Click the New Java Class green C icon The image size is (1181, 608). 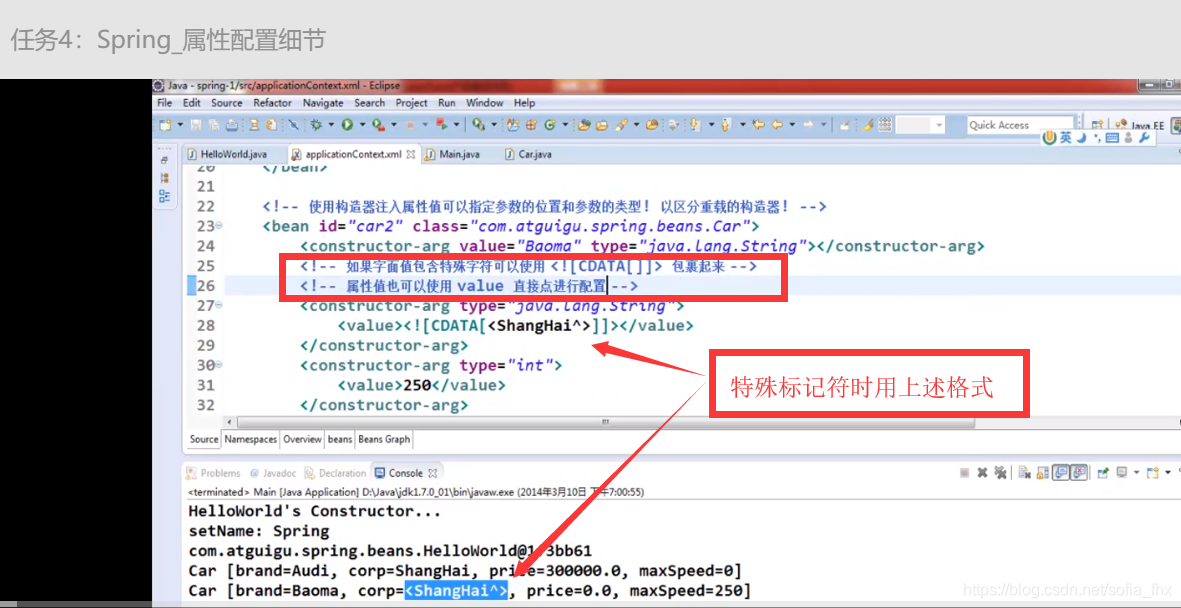pyautogui.click(x=550, y=125)
